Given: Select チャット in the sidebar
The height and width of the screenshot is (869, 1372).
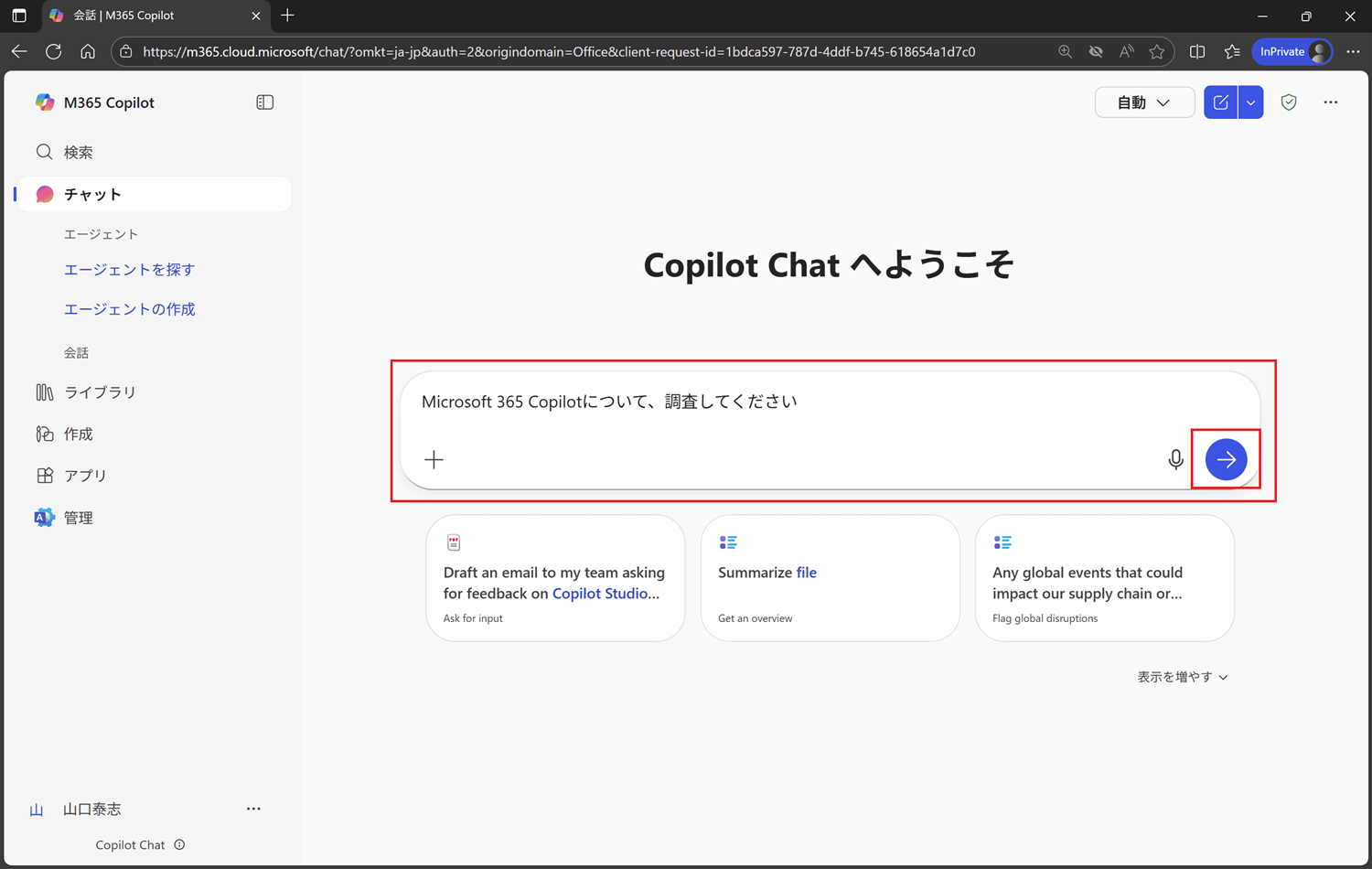Looking at the screenshot, I should coord(154,194).
